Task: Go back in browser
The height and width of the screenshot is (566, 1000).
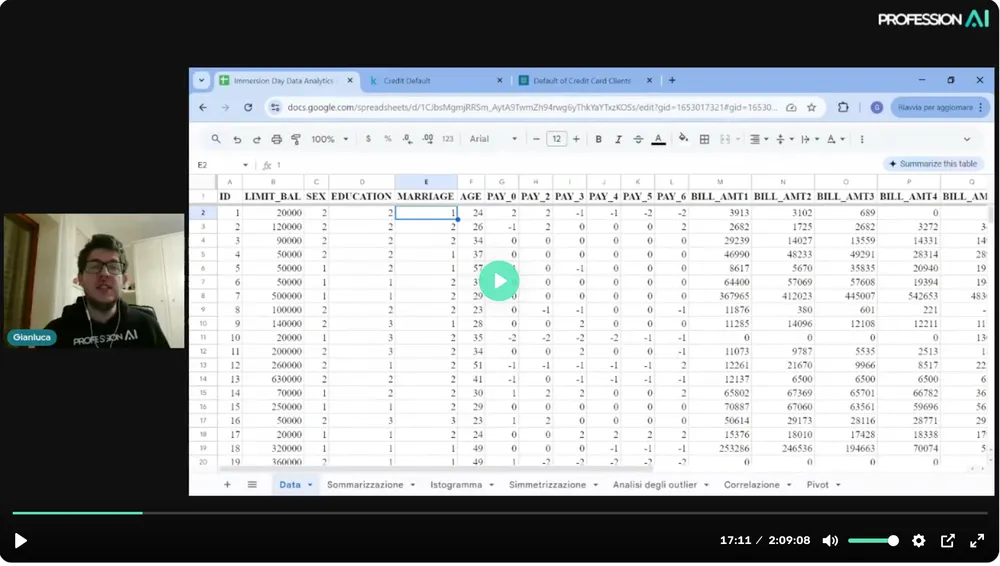Action: pyautogui.click(x=203, y=108)
